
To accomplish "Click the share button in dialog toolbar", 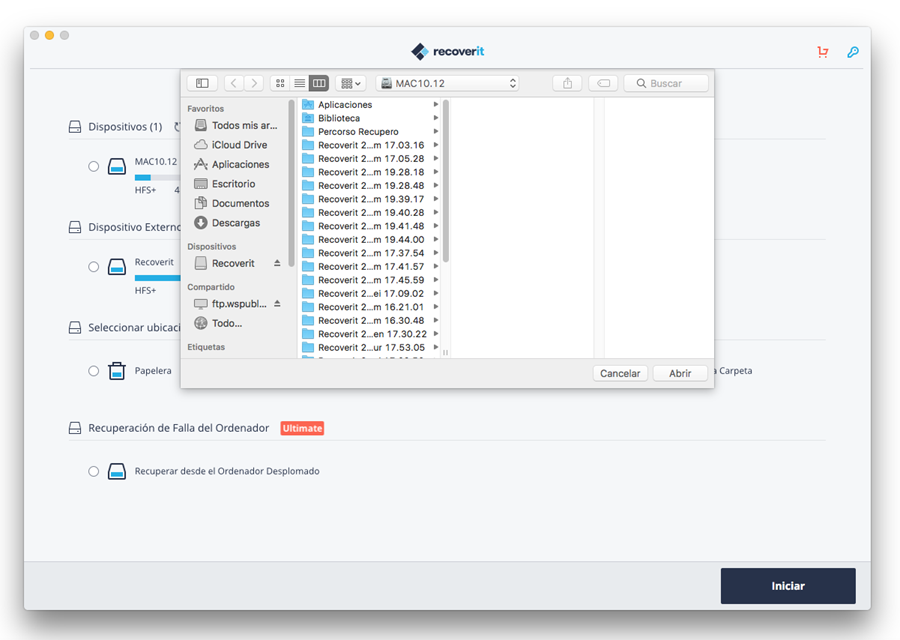I will [568, 83].
